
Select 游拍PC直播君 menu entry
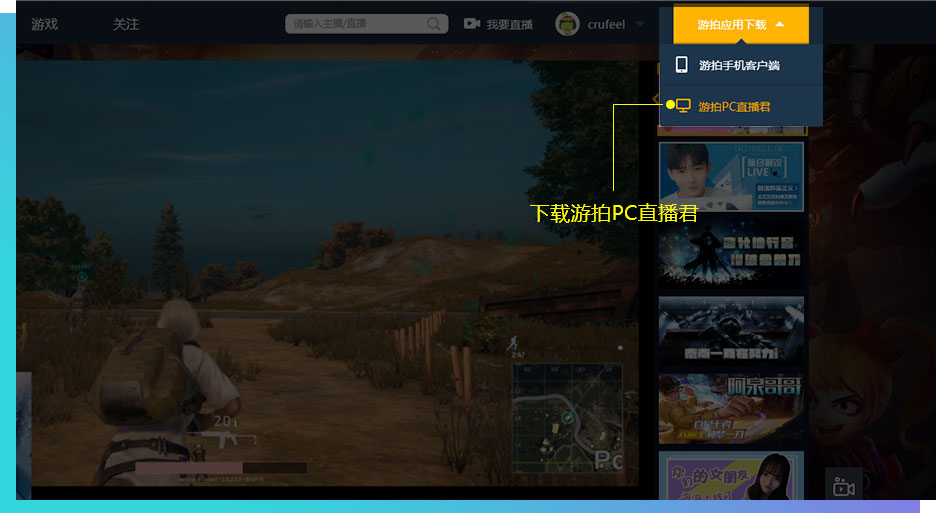coord(734,106)
